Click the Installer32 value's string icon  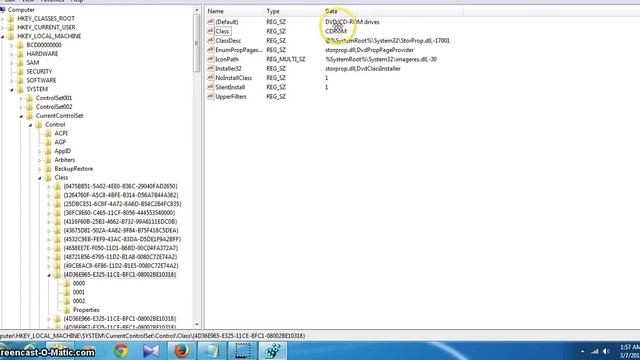[211, 68]
